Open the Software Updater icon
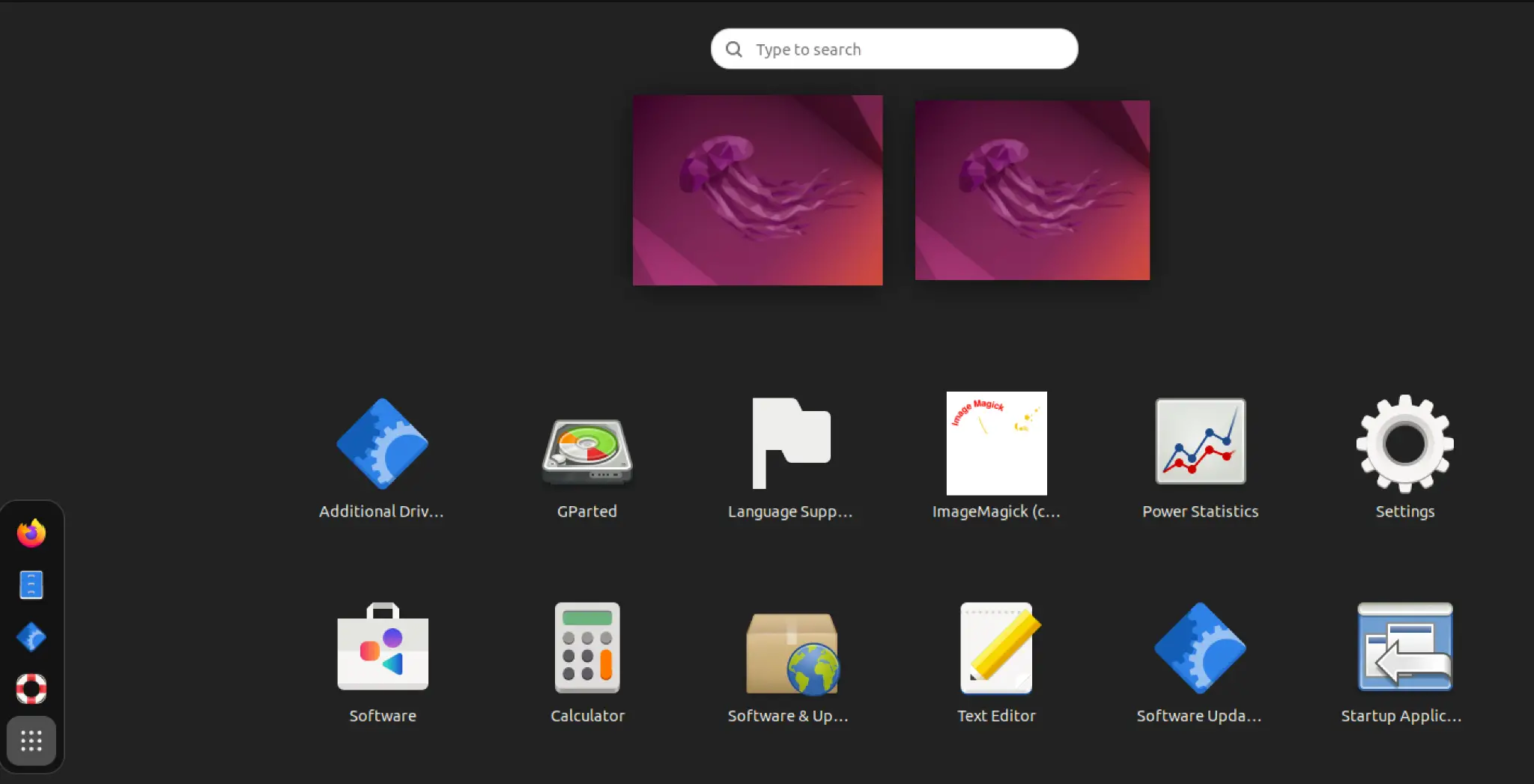The width and height of the screenshot is (1534, 784). (x=1201, y=648)
